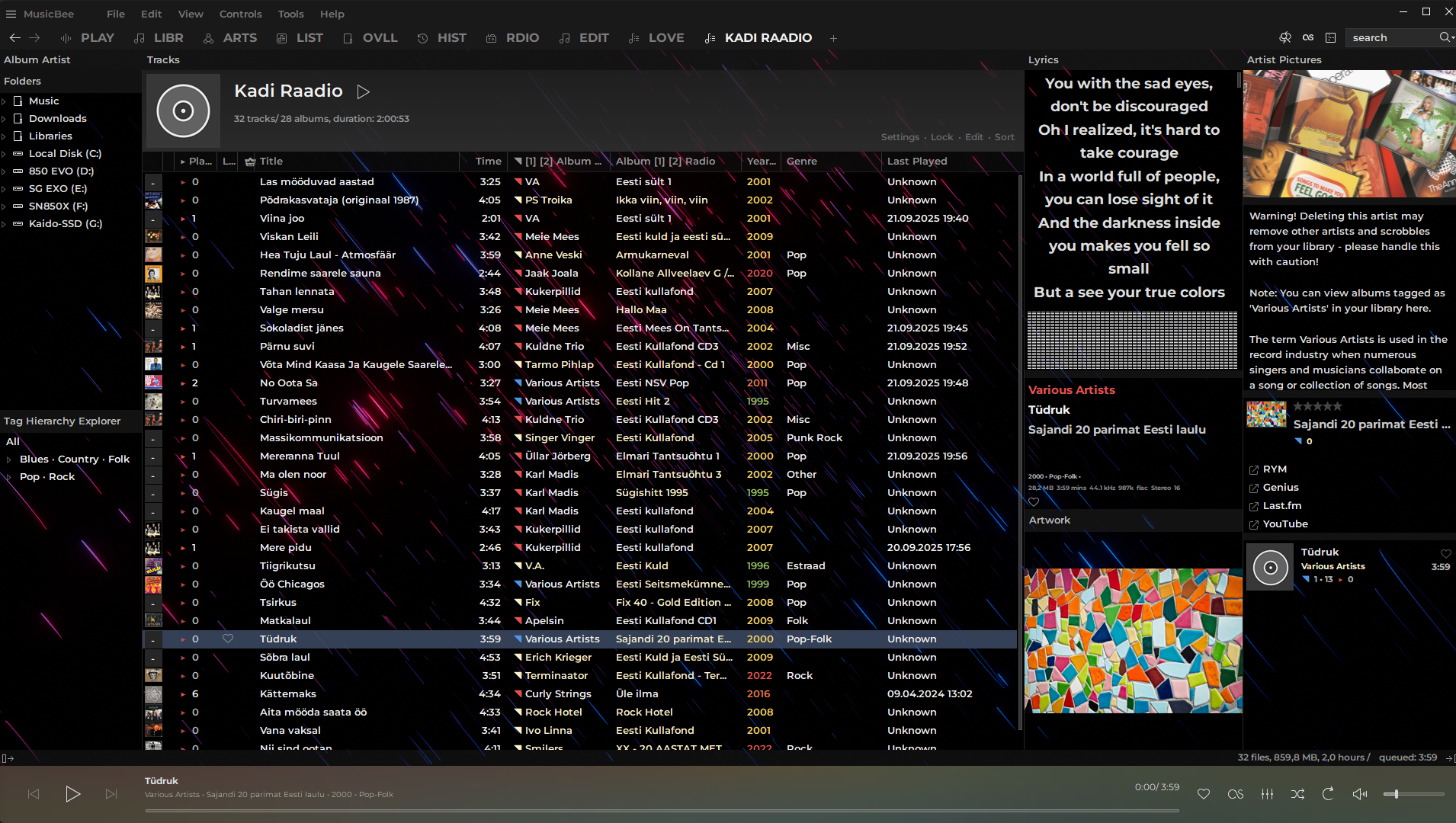1456x823 pixels.
Task: Expand Kaido-SSD (G:) drive
Action: tap(4, 224)
